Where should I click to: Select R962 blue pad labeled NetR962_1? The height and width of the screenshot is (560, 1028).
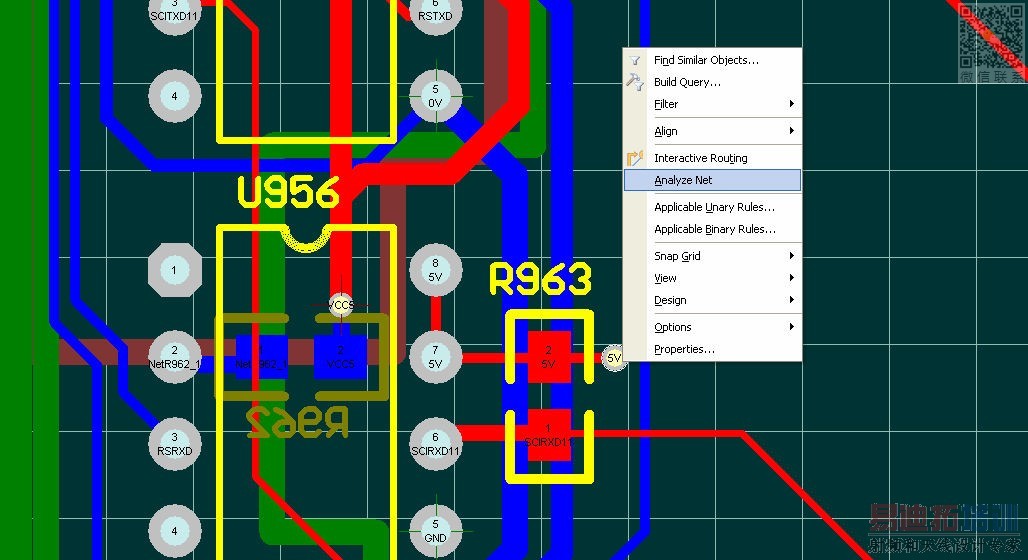coord(262,357)
